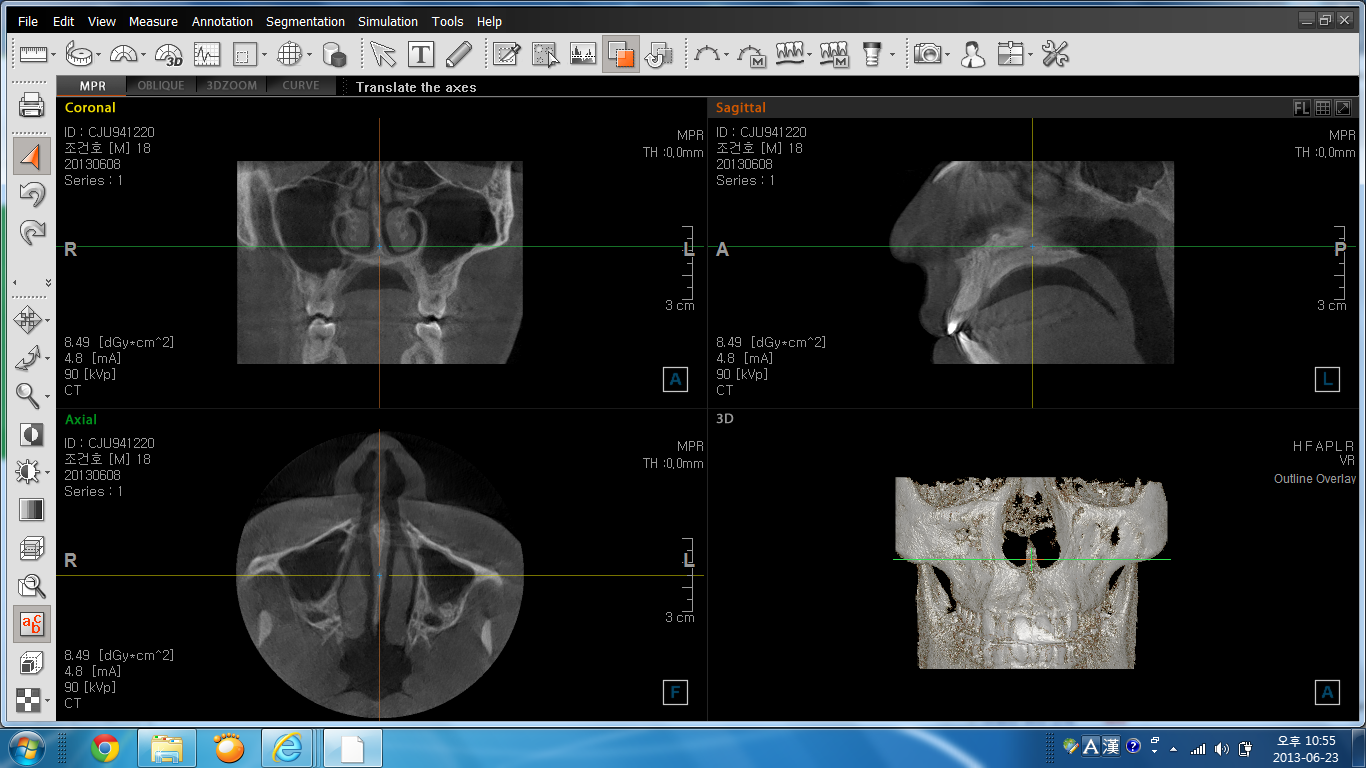
Task: Select the angle protractor tool
Action: [x=123, y=54]
